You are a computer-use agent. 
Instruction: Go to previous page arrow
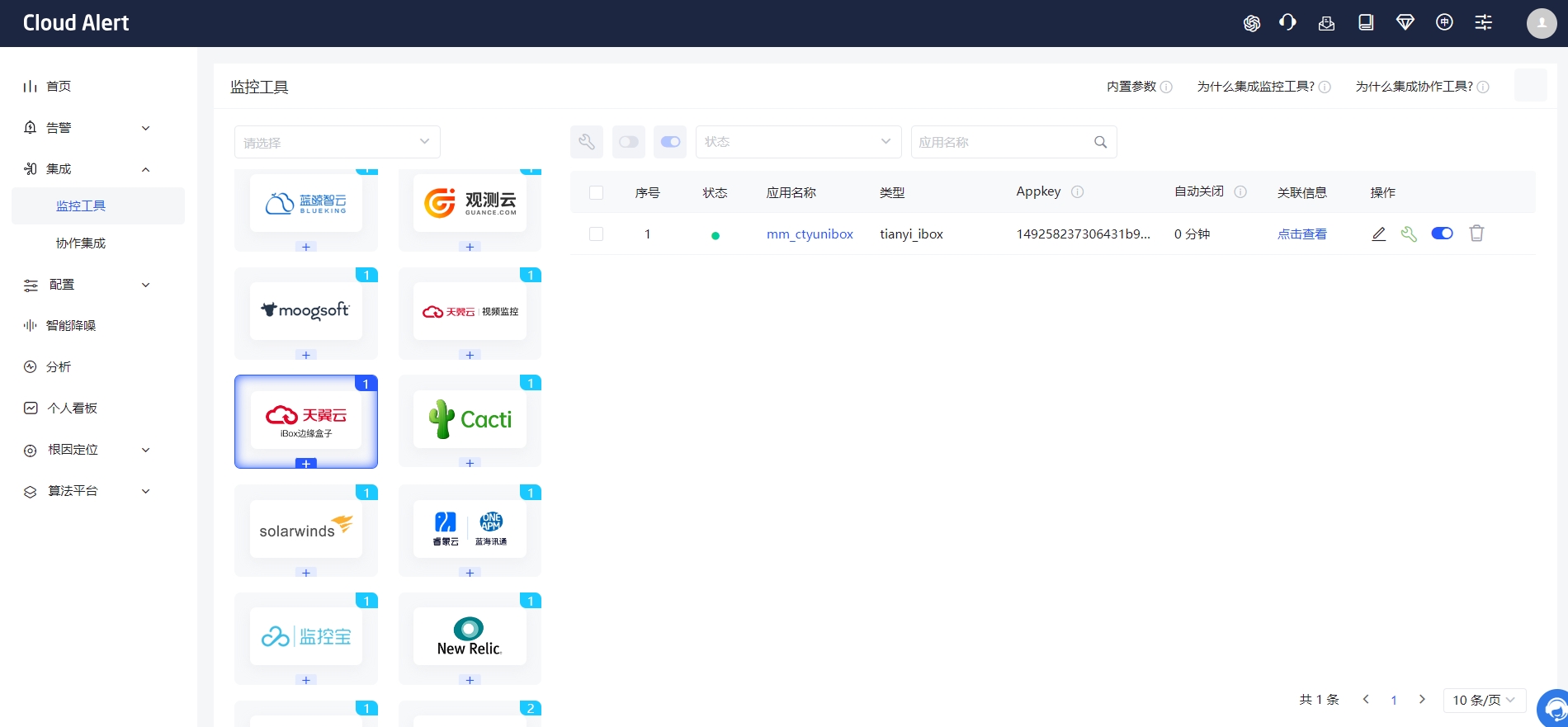pos(1366,699)
